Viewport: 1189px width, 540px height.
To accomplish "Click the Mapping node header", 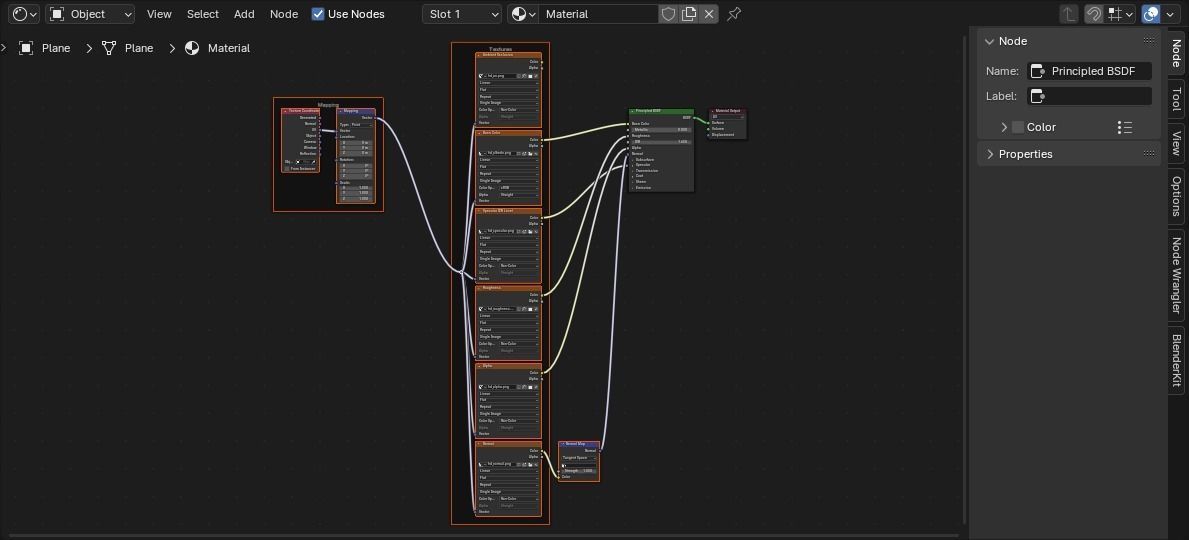I will coord(356,111).
